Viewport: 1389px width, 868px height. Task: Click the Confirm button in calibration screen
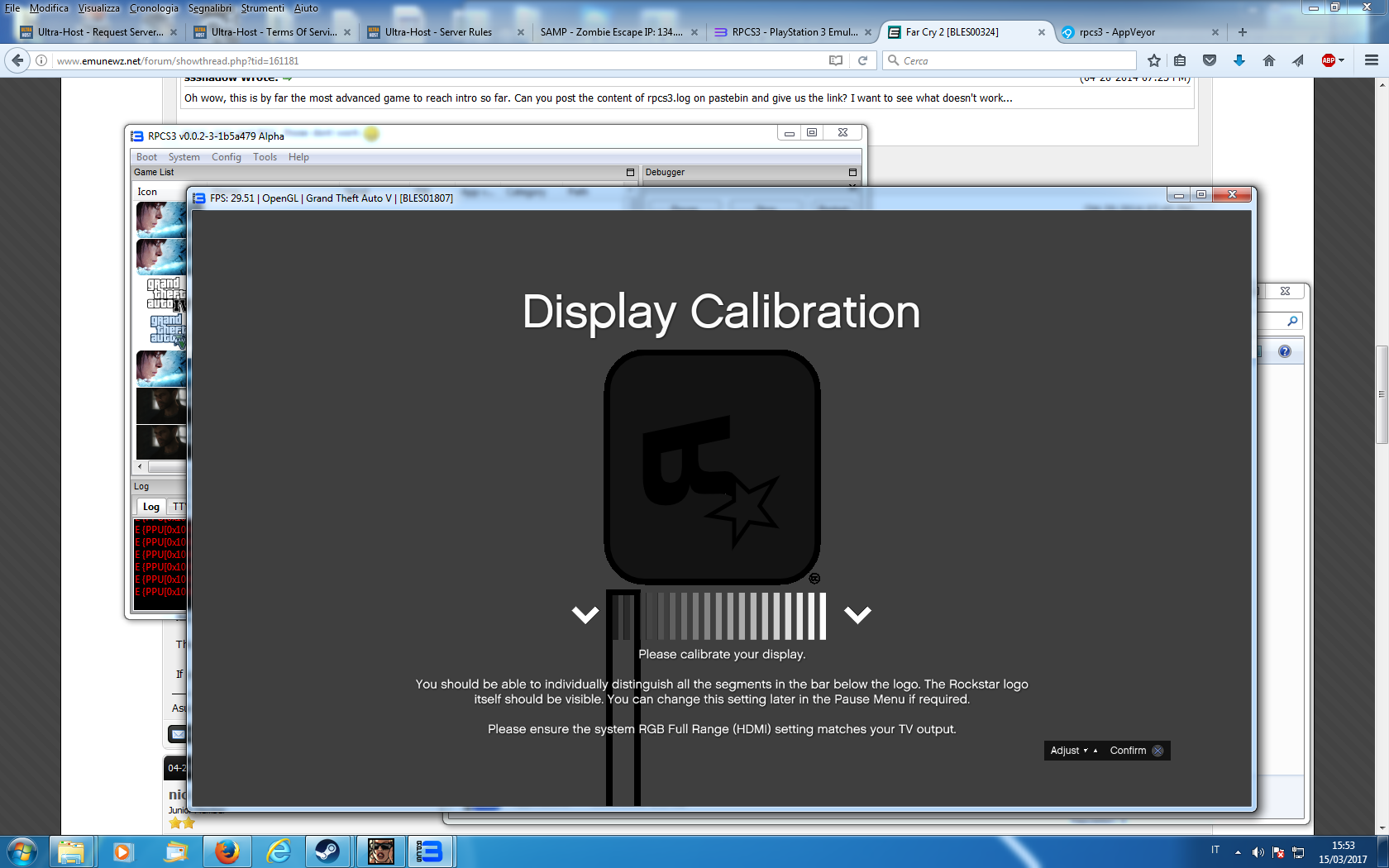[1137, 751]
